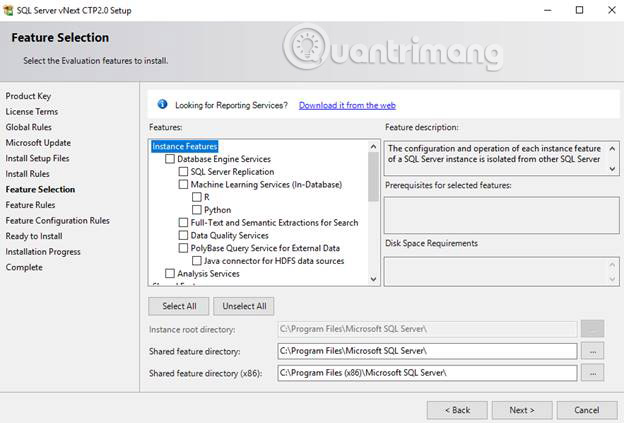Check PolyBase Query Service for External Data
This screenshot has height=423, width=624.
point(183,248)
